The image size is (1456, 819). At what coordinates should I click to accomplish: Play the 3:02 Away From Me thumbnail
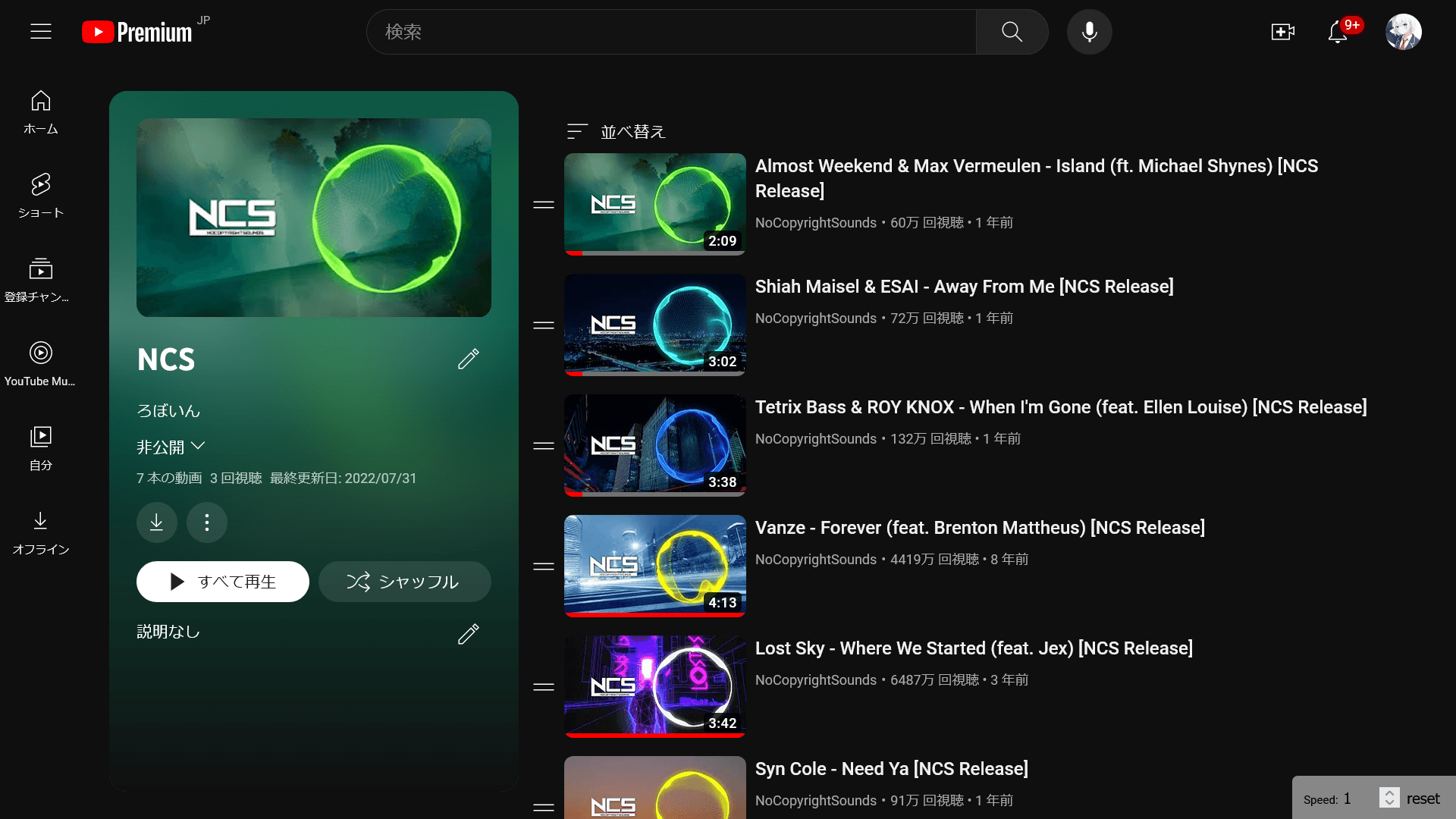coord(655,325)
